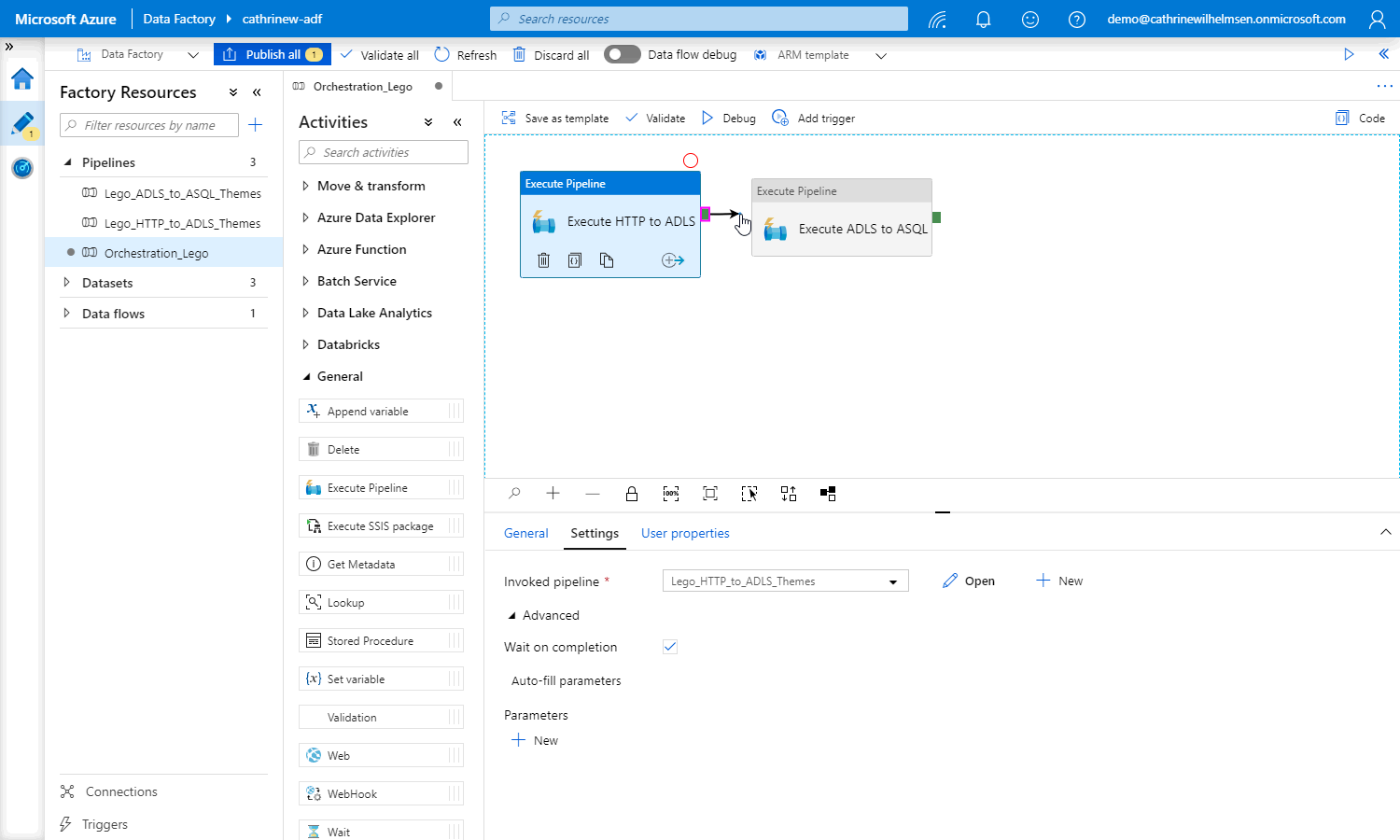Click the auto align layout icon
Screen dimensions: 1400x840
789,494
